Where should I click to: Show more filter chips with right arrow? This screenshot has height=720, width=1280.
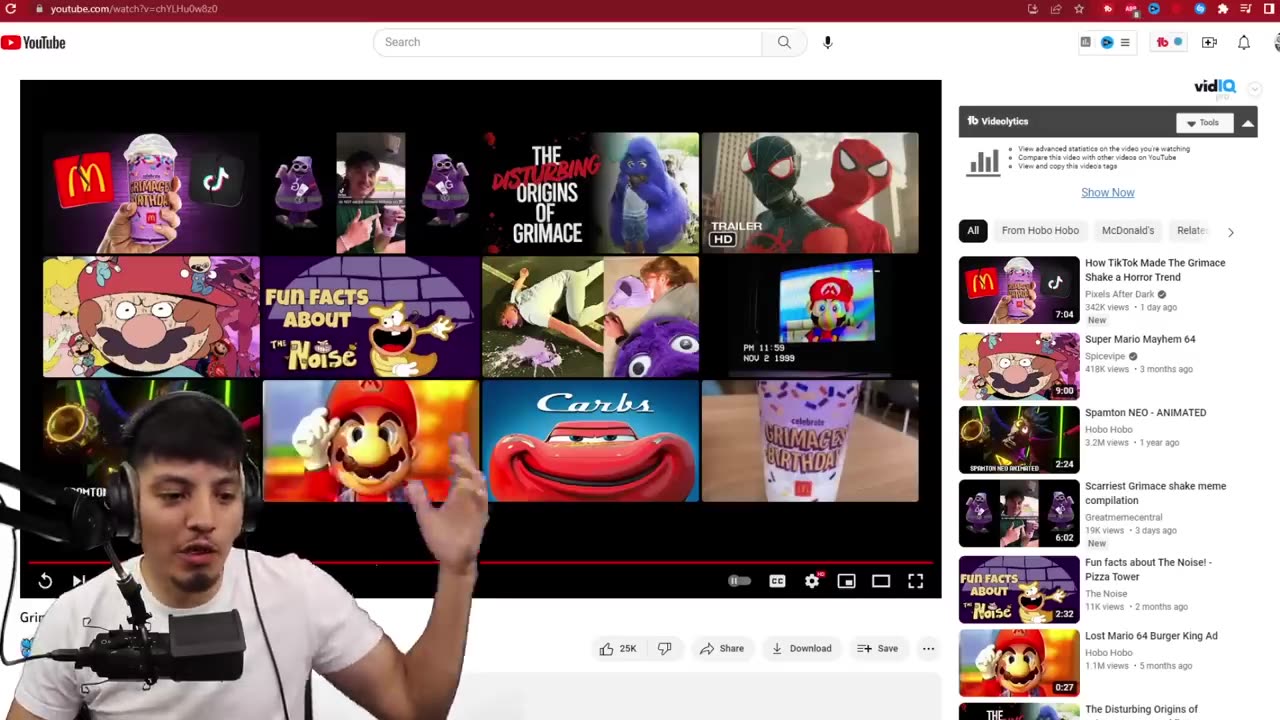point(1231,232)
